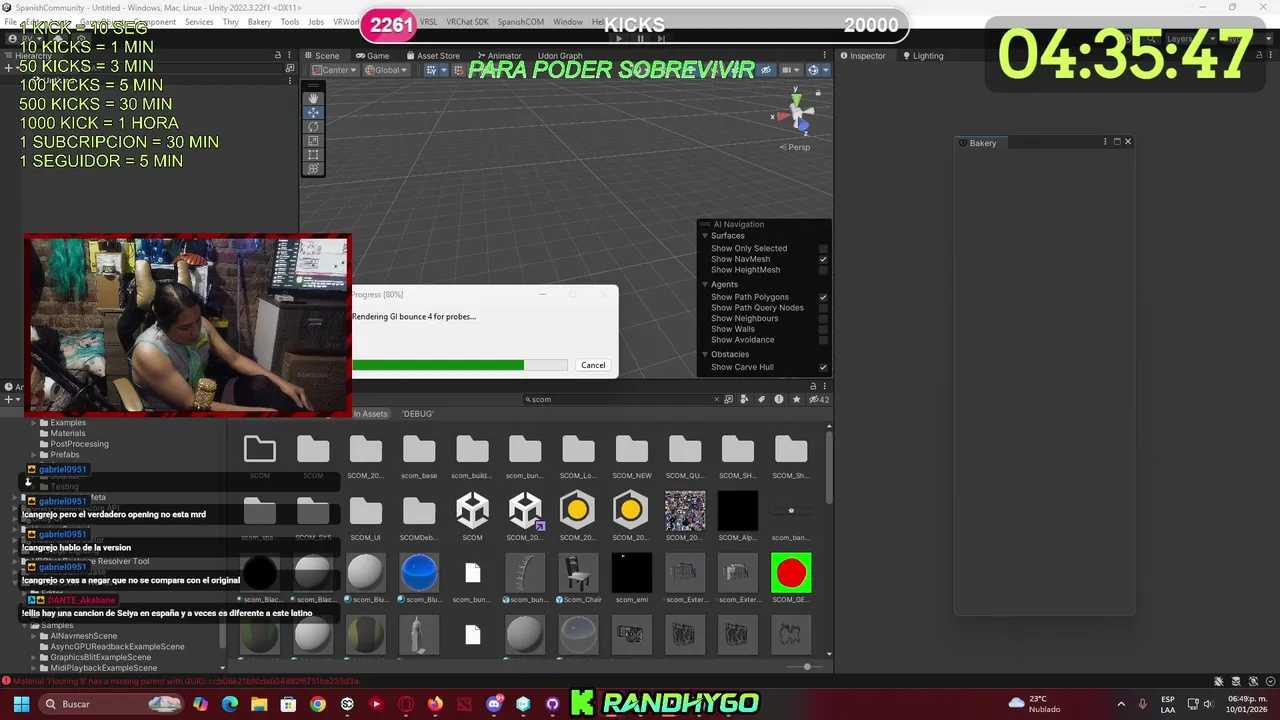Image resolution: width=1280 pixels, height=720 pixels.
Task: Switch to the Lighting tab
Action: (923, 56)
